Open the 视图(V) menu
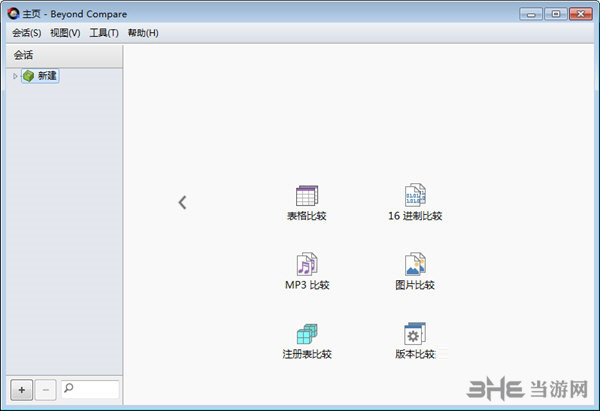Screen dimensions: 600x411 click(65, 33)
